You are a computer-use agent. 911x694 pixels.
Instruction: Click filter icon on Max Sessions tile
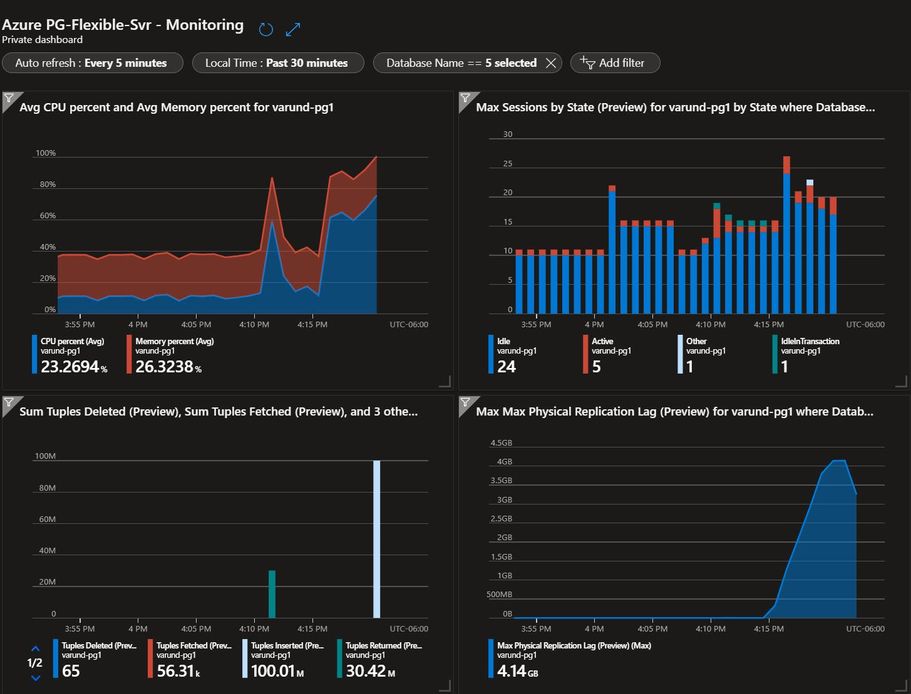tap(466, 99)
